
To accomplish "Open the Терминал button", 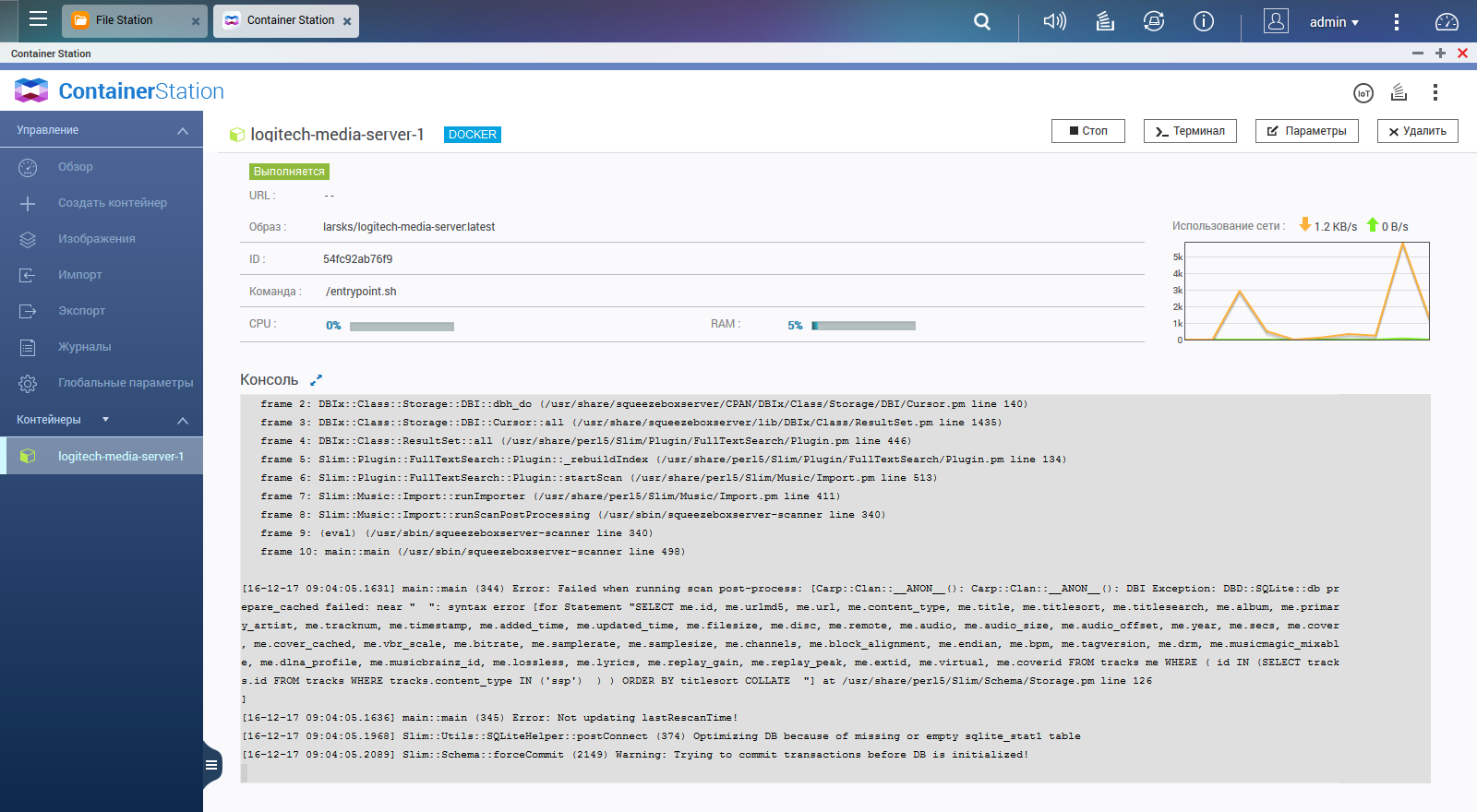I will pos(1190,131).
